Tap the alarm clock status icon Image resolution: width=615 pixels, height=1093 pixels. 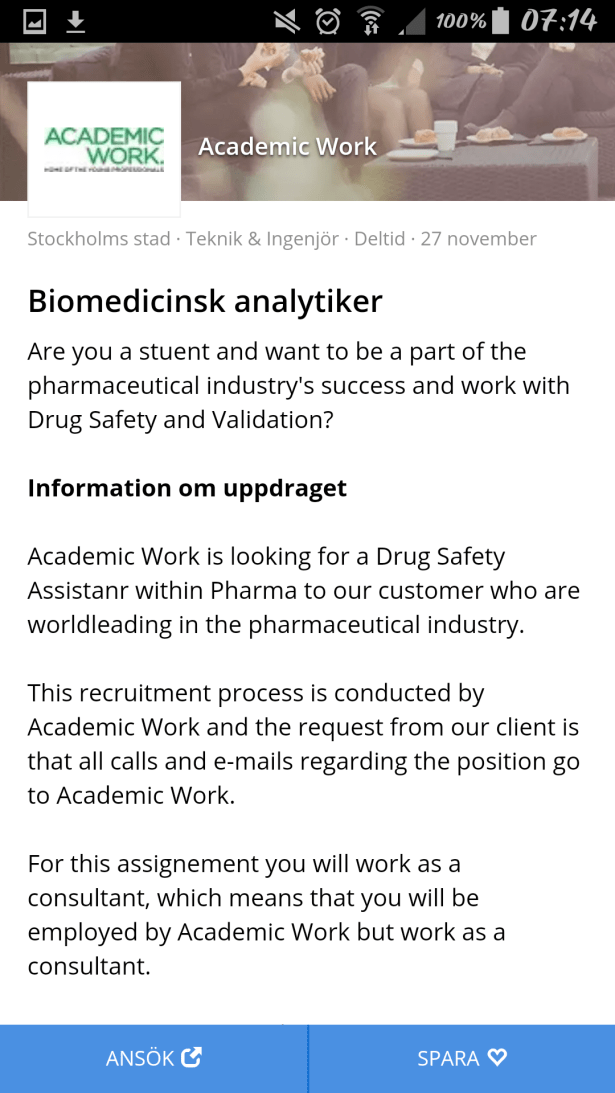click(x=327, y=21)
